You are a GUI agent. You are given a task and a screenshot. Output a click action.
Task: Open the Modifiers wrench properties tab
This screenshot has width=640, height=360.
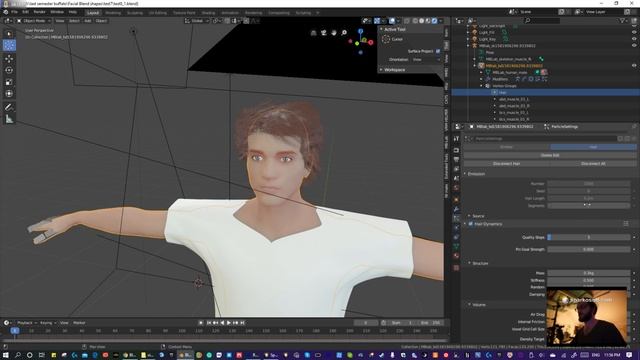point(456,209)
